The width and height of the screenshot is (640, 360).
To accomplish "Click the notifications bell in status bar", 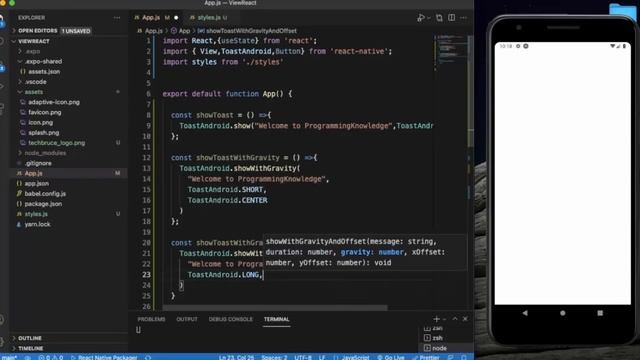I will (464, 357).
